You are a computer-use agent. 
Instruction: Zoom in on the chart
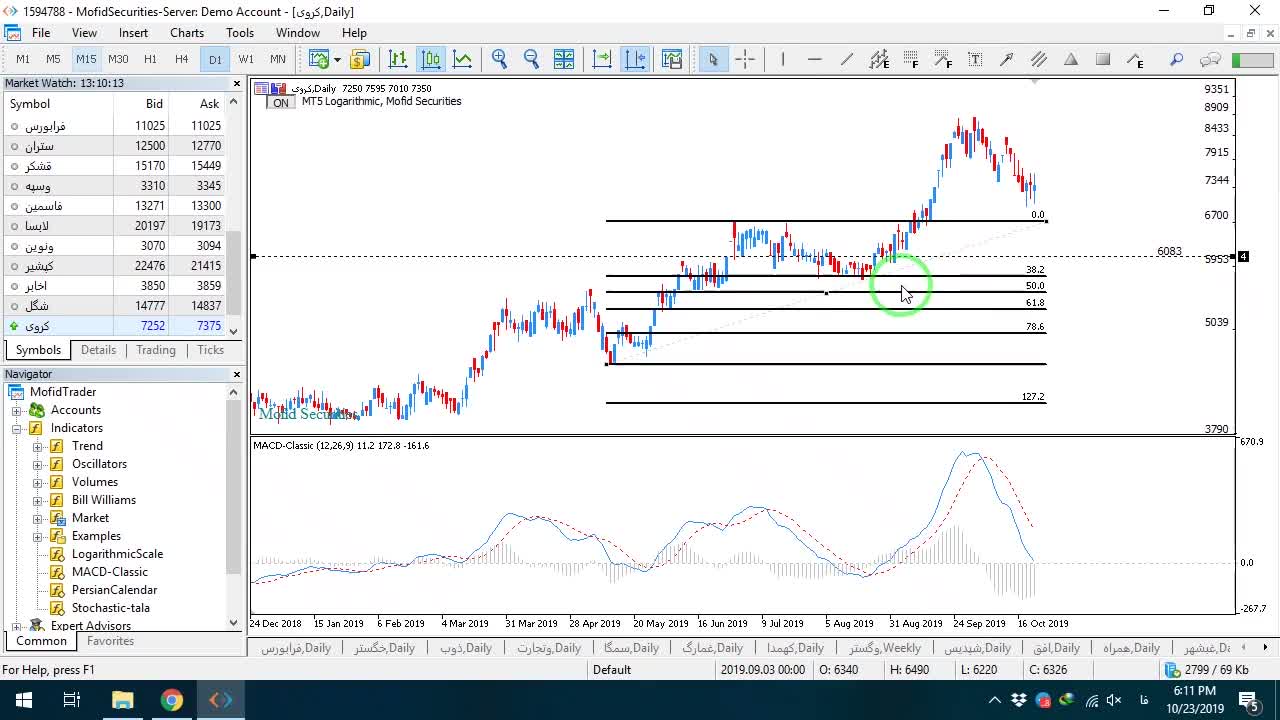[x=499, y=59]
